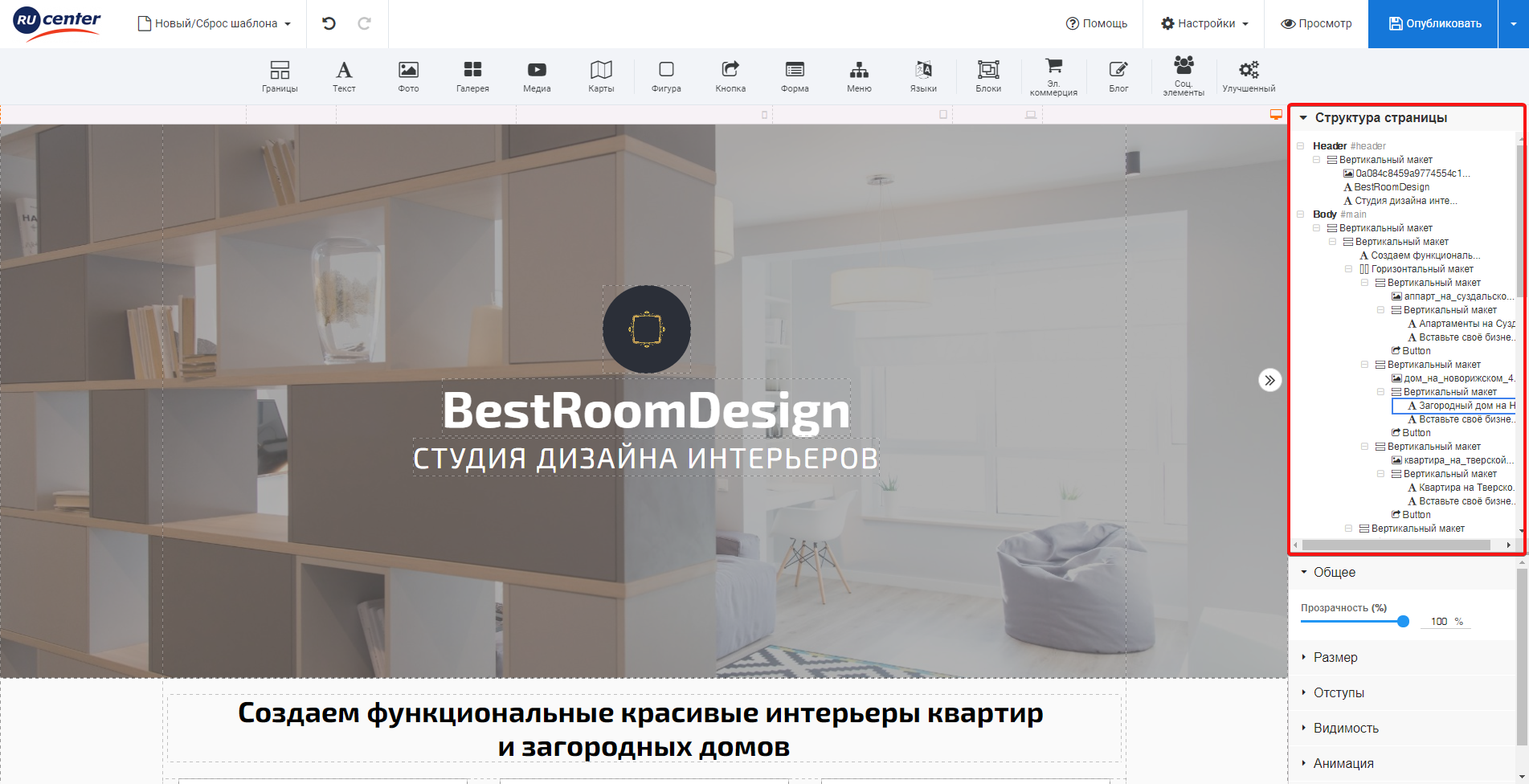
Task: Open dropdown arrow next to Опубликовать
Action: click(1514, 23)
